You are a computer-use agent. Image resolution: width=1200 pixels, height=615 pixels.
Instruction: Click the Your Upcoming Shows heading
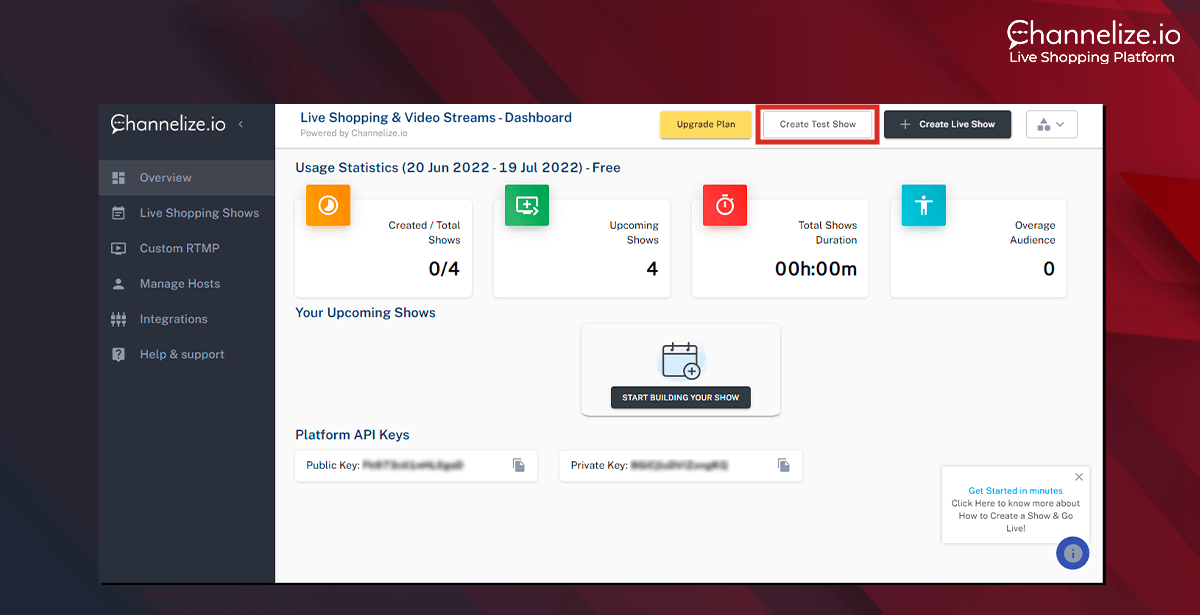365,312
